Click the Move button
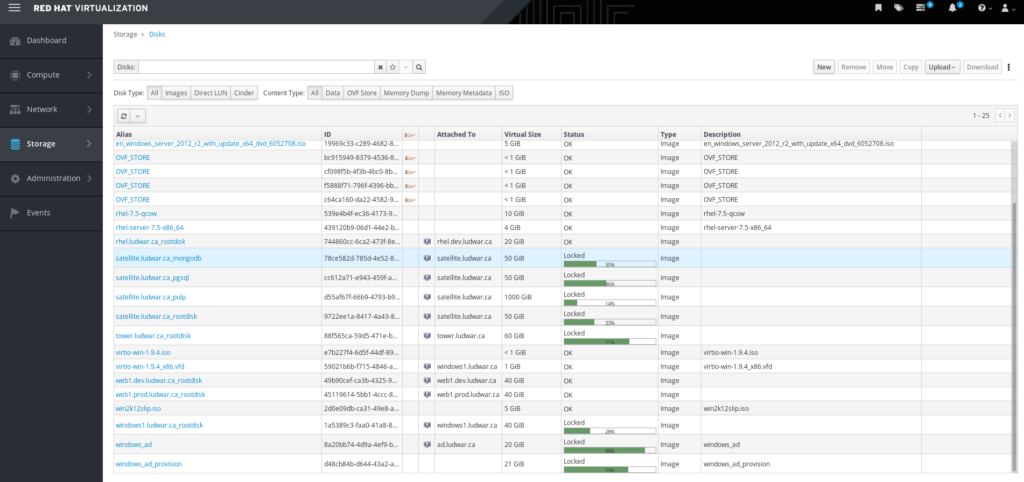 pyautogui.click(x=885, y=67)
